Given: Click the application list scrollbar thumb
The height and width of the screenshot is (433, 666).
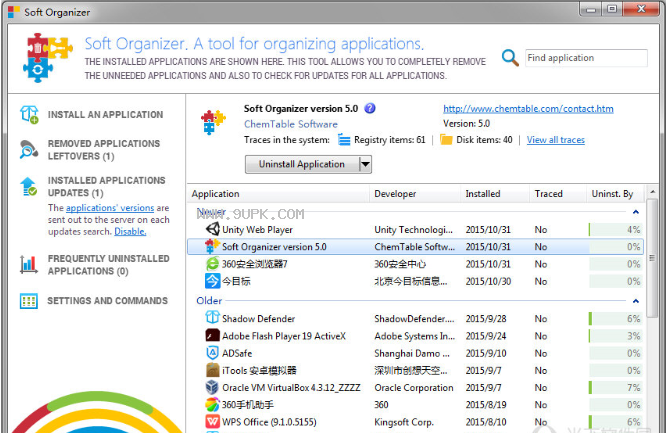Looking at the screenshot, I should pyautogui.click(x=652, y=258).
